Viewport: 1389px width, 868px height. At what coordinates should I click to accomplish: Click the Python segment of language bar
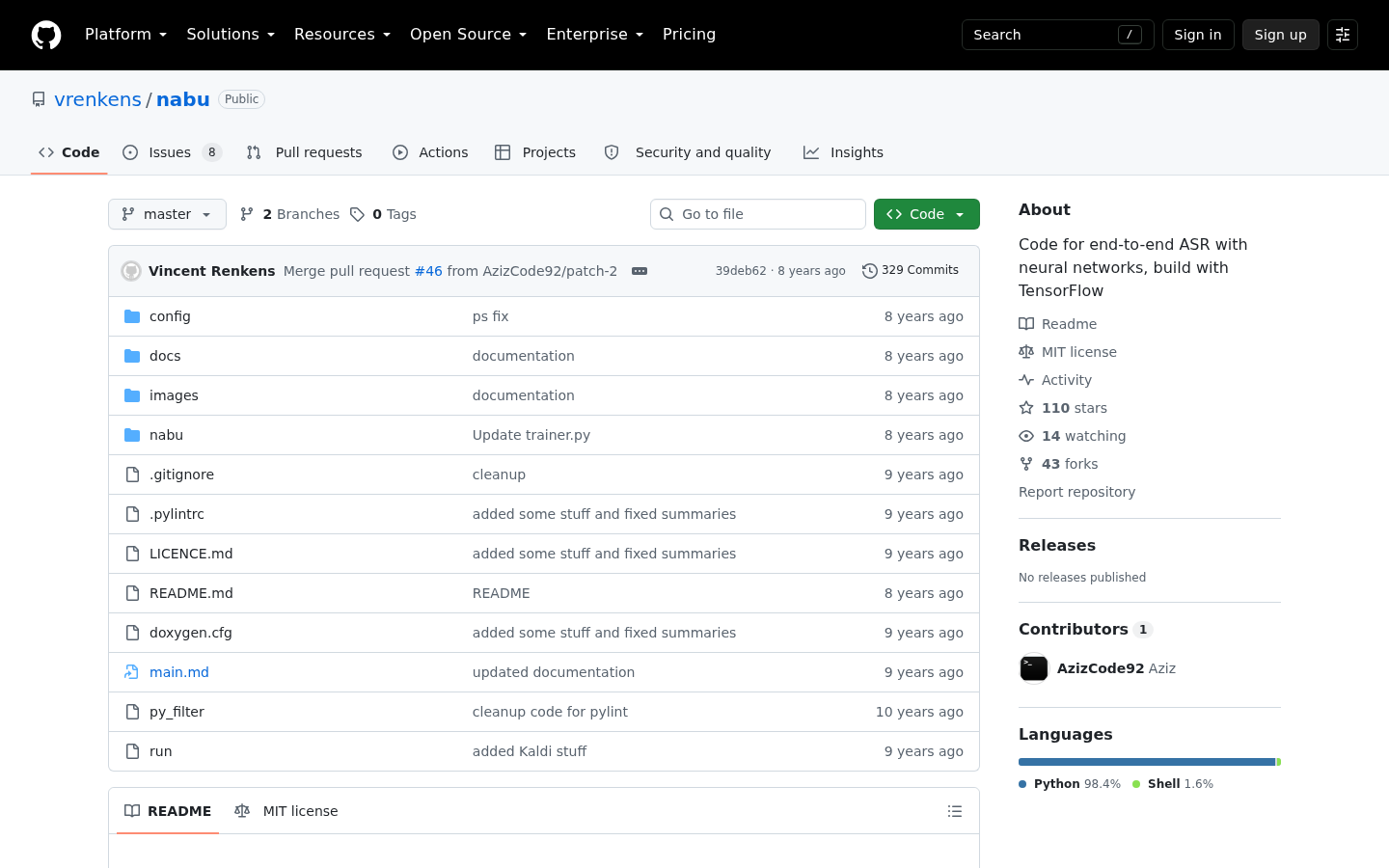[x=1147, y=762]
